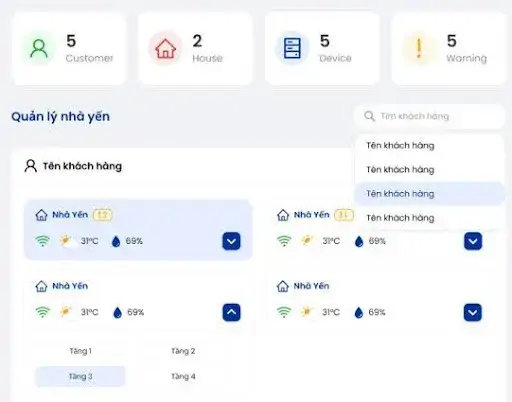Collapse the bottom-left Nhà Yến card with up chevron
This screenshot has width=512, height=402.
[x=231, y=312]
